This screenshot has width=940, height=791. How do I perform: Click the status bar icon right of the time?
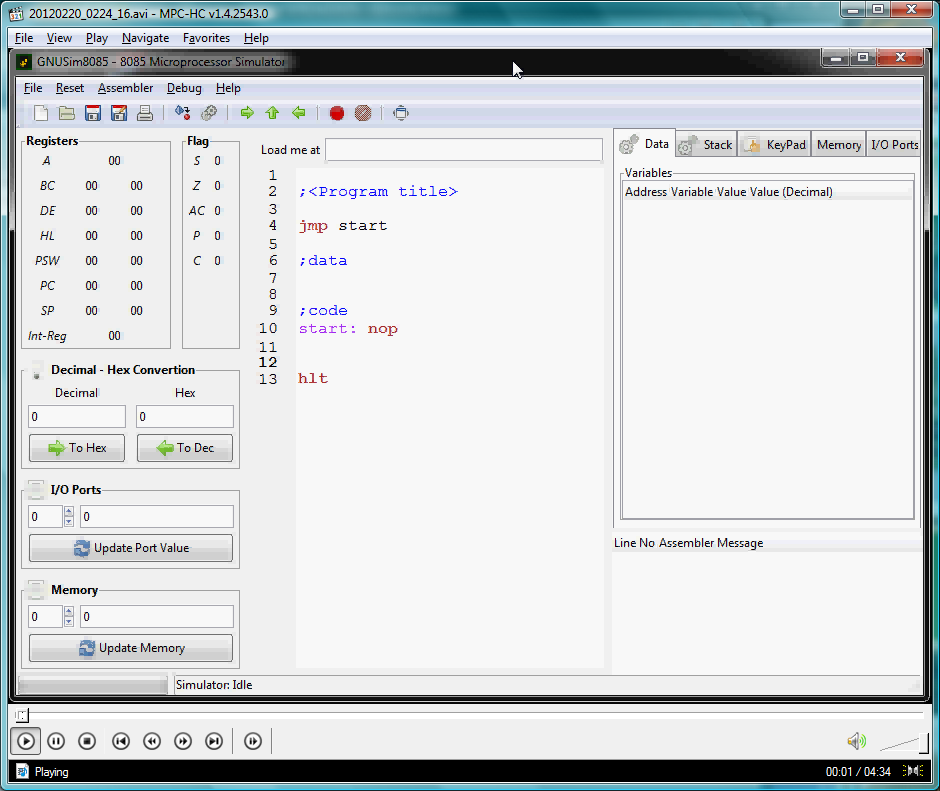912,771
